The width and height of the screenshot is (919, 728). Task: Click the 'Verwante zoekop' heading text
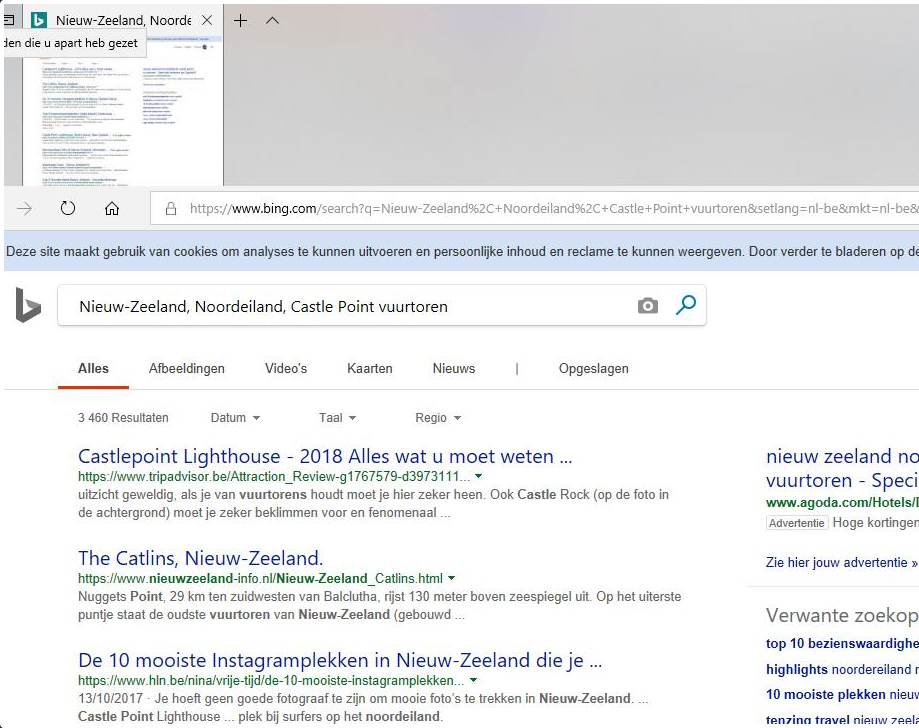pyautogui.click(x=842, y=615)
